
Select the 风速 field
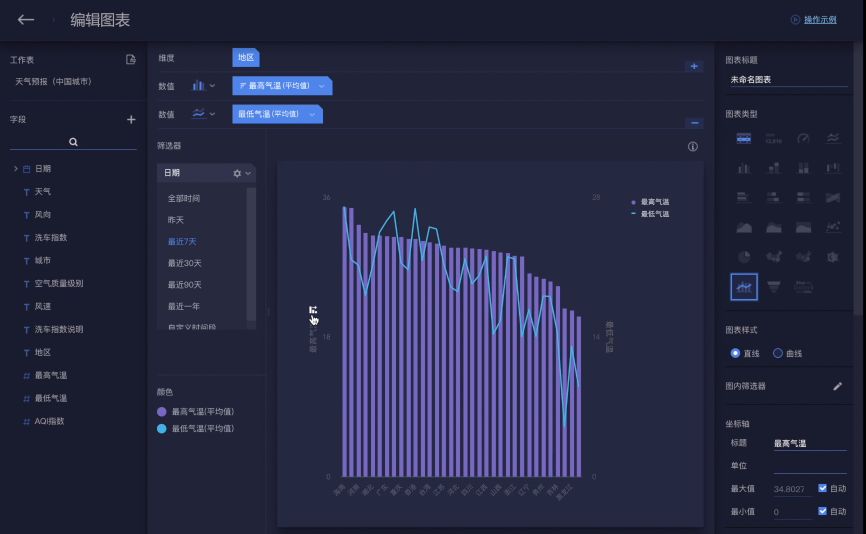click(43, 306)
